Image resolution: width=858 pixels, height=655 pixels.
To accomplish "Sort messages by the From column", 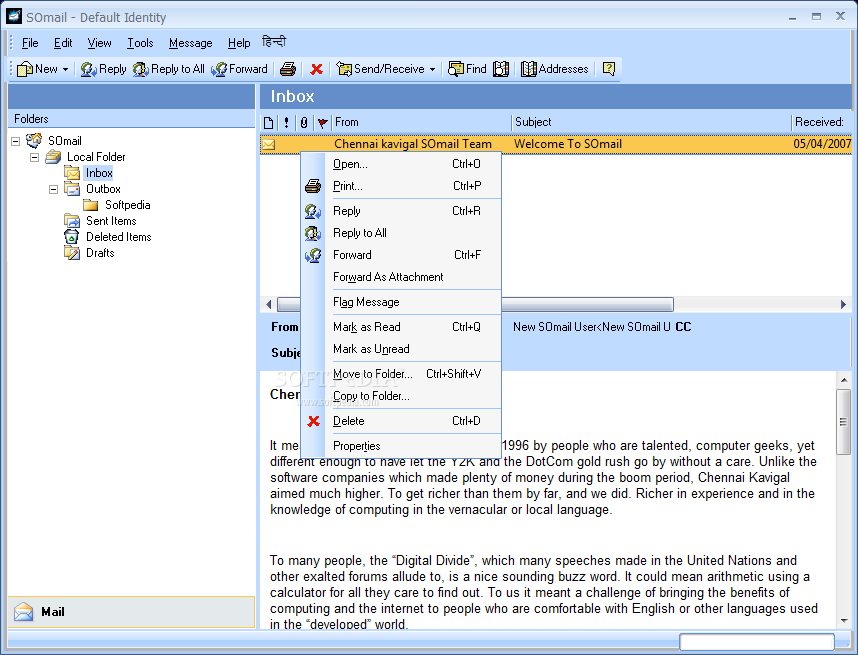I will coord(421,123).
